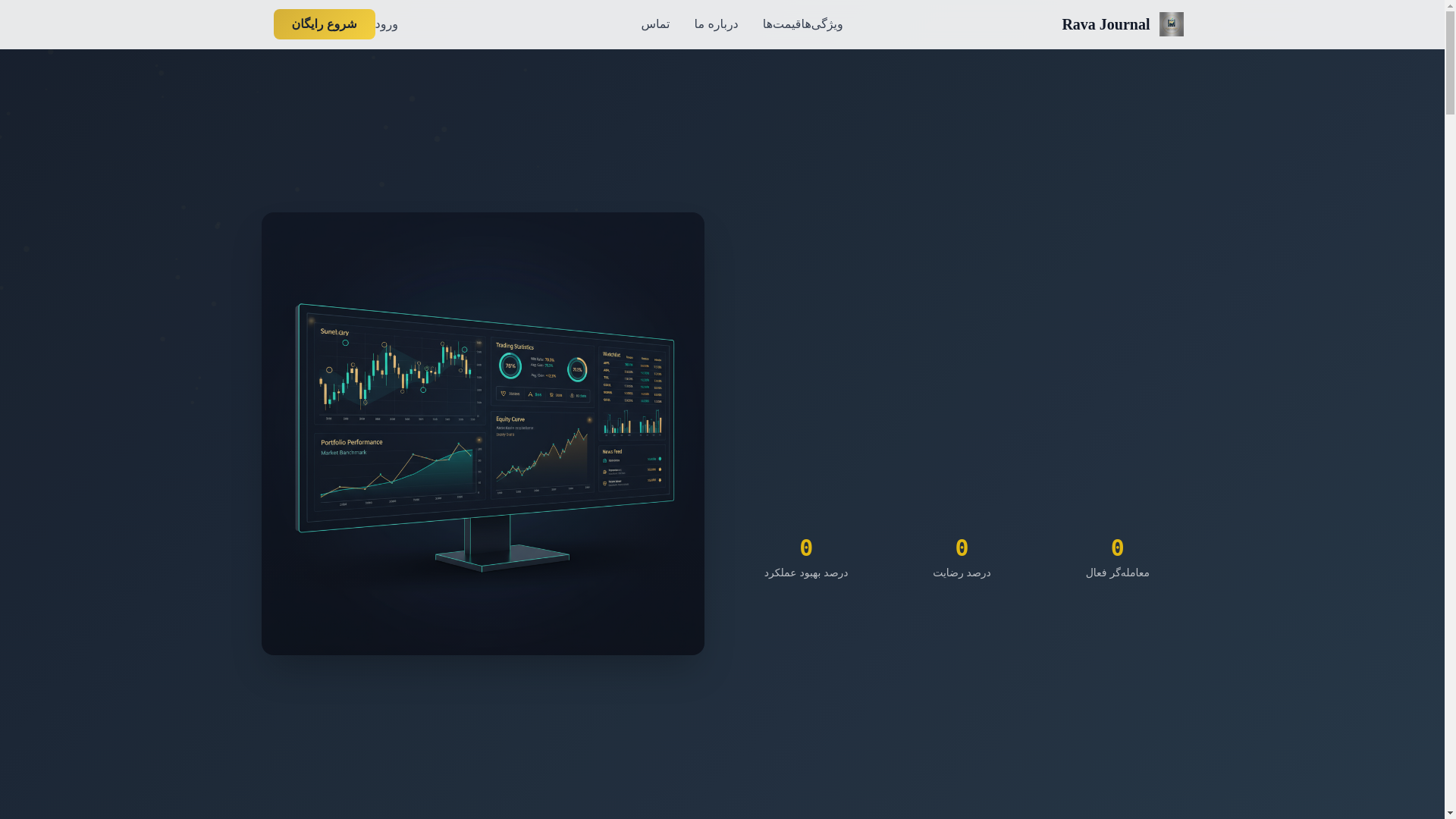This screenshot has height=819, width=1456.
Task: Click the News Feed panel on the monitor
Action: coord(632,469)
